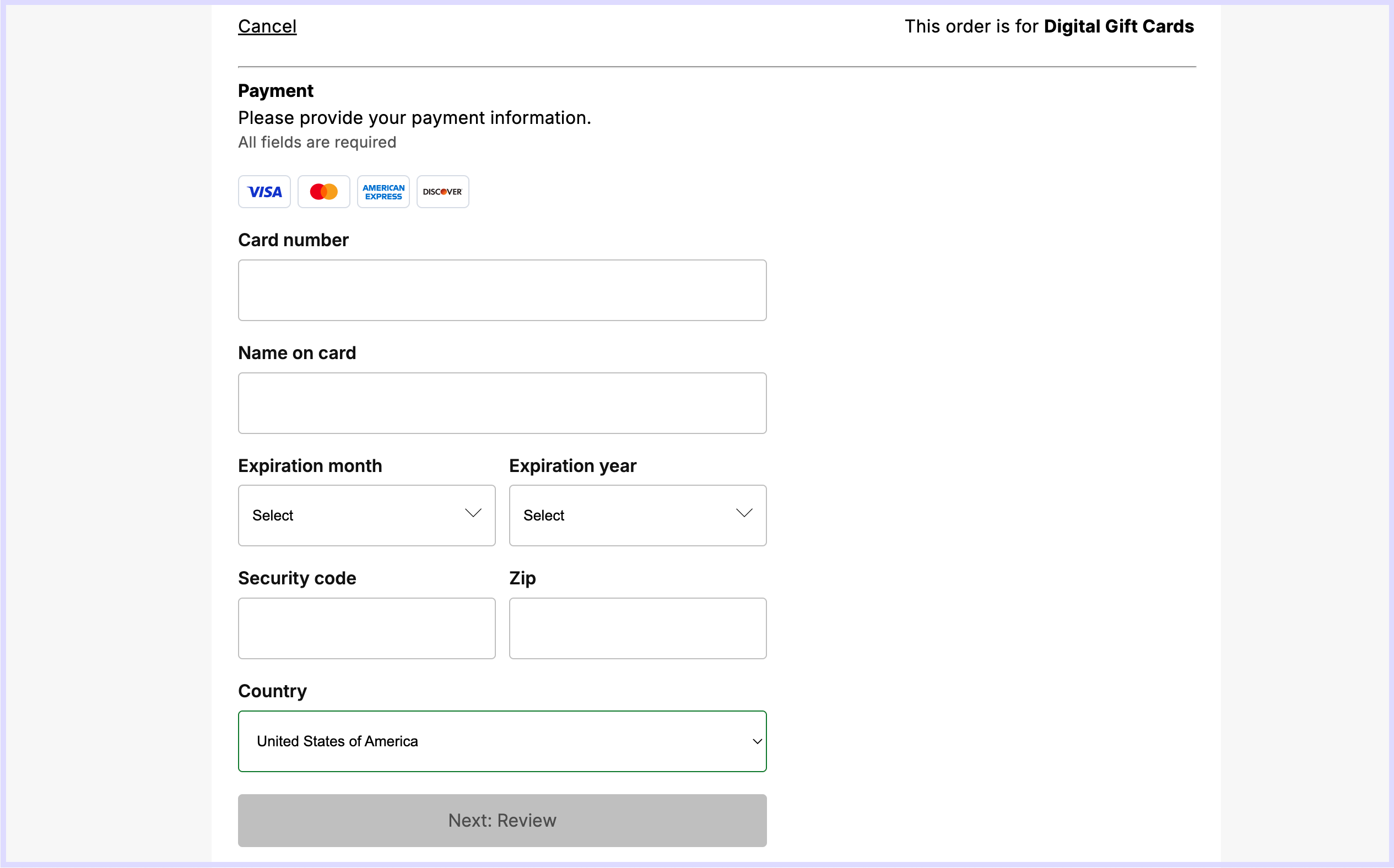The image size is (1394, 868).
Task: Click the Expiration month chevron arrow
Action: click(x=473, y=513)
